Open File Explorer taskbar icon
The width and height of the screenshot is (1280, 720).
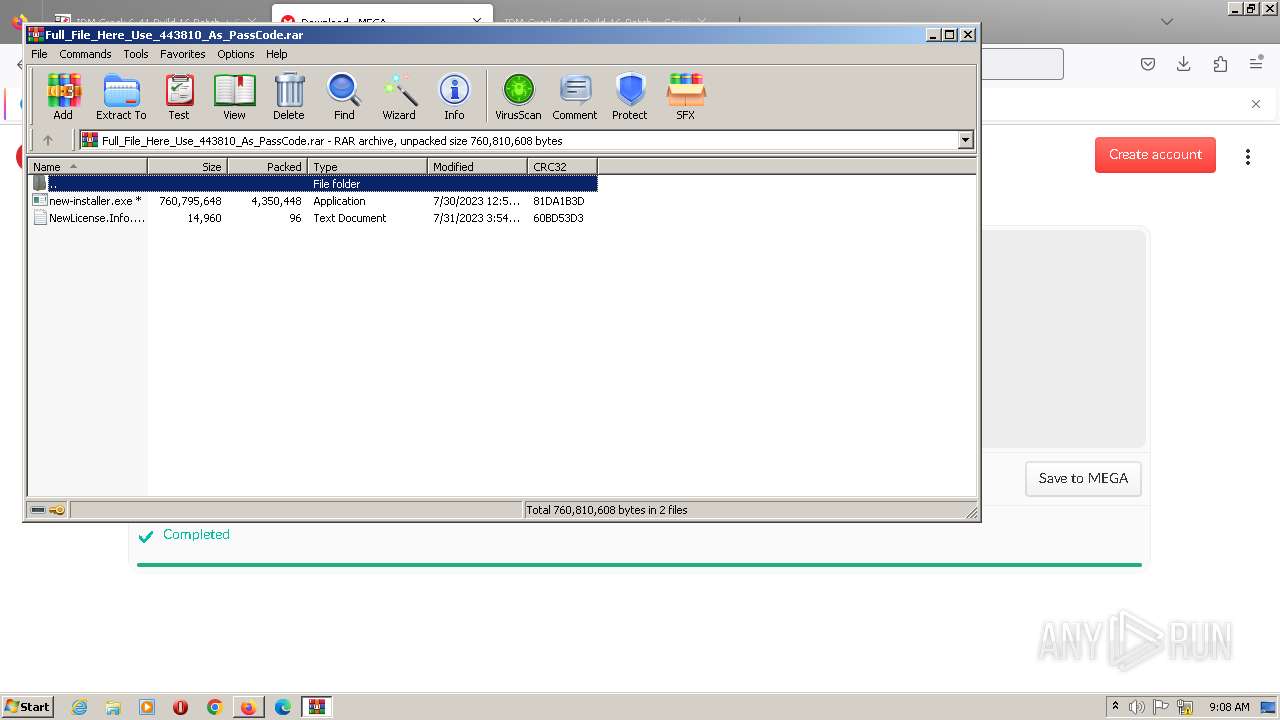[113, 707]
